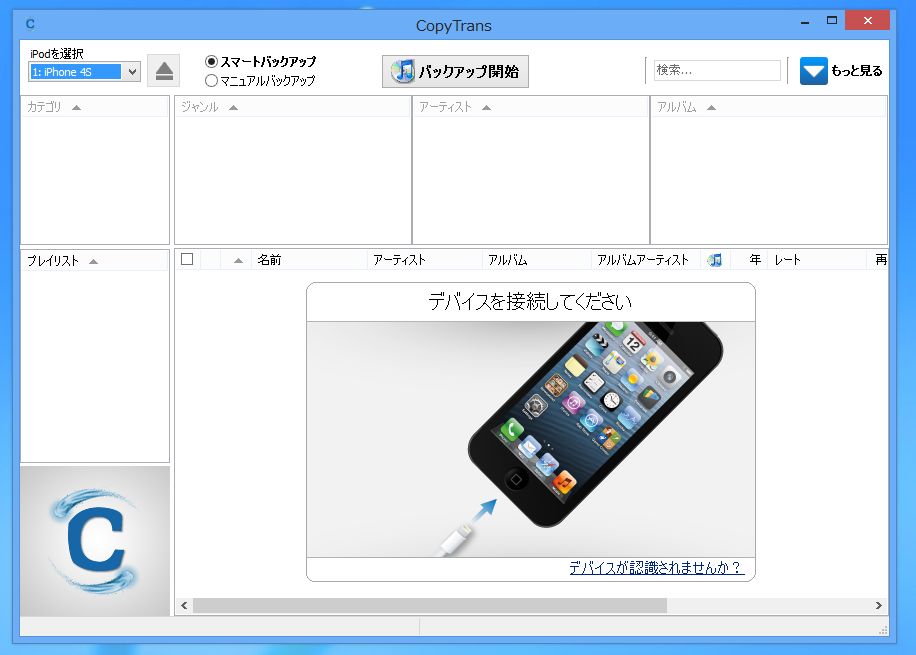Image resolution: width=916 pixels, height=655 pixels.
Task: Close the CopyTrans window
Action: pyautogui.click(x=868, y=20)
